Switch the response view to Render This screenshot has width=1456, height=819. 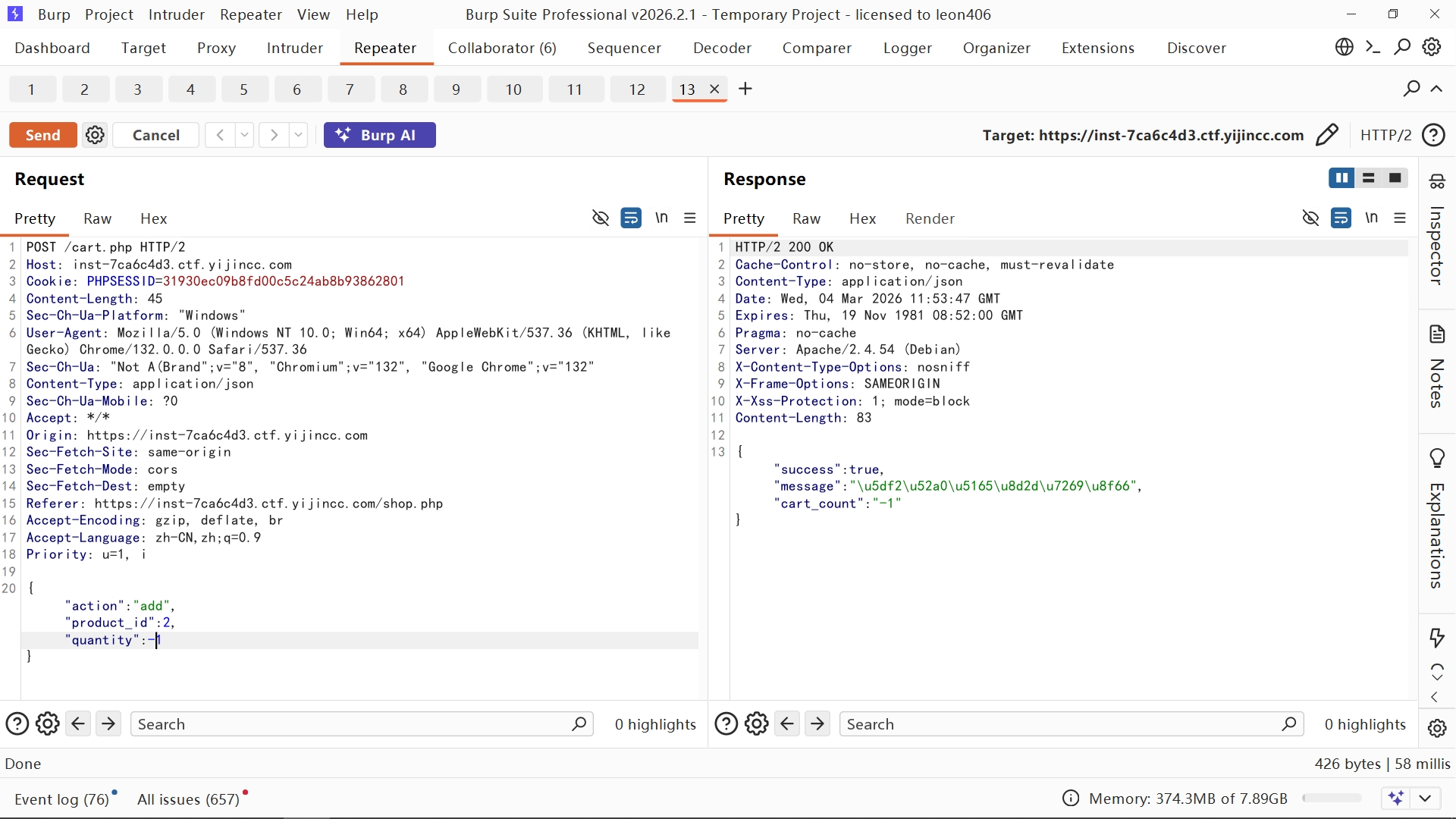pyautogui.click(x=930, y=218)
